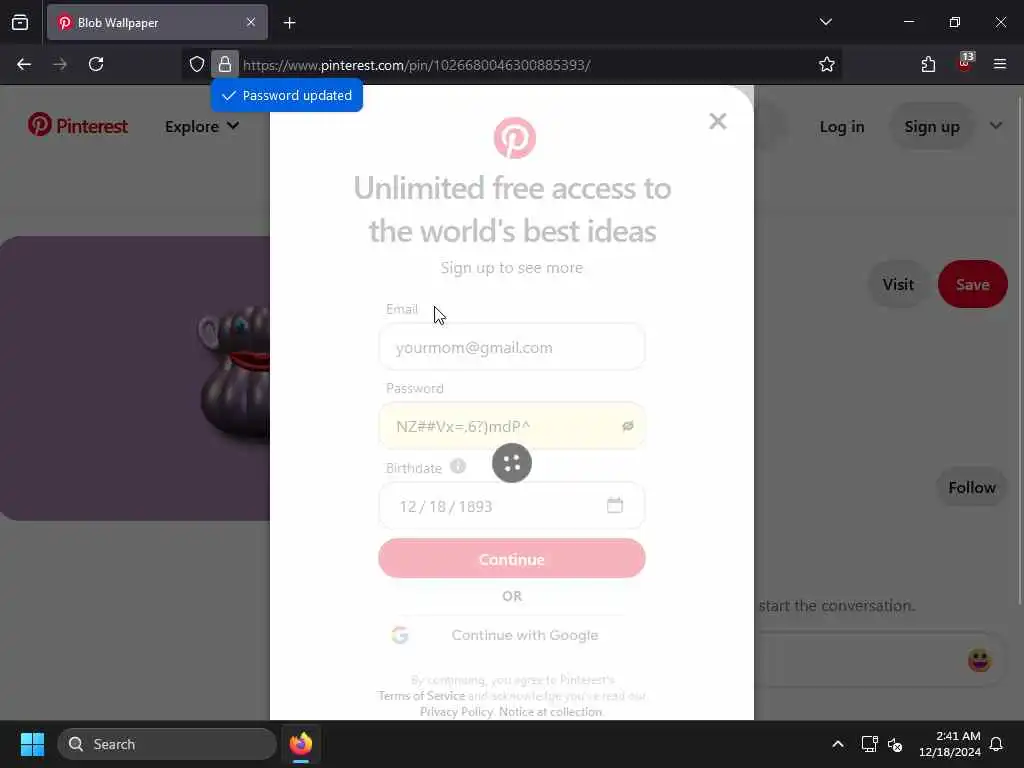Open the emoji picker in comment box
The width and height of the screenshot is (1024, 768).
980,660
